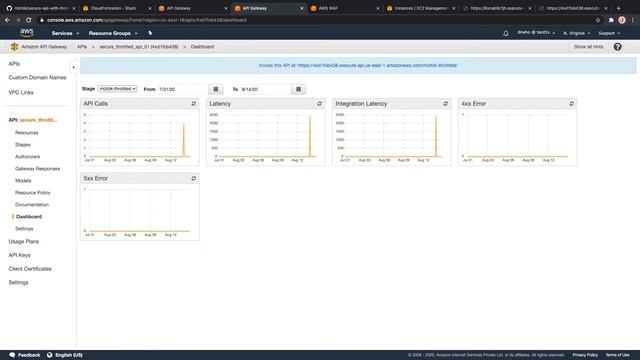Refresh the Integration Latency chart
Image resolution: width=640 pixels, height=360 pixels.
click(445, 104)
